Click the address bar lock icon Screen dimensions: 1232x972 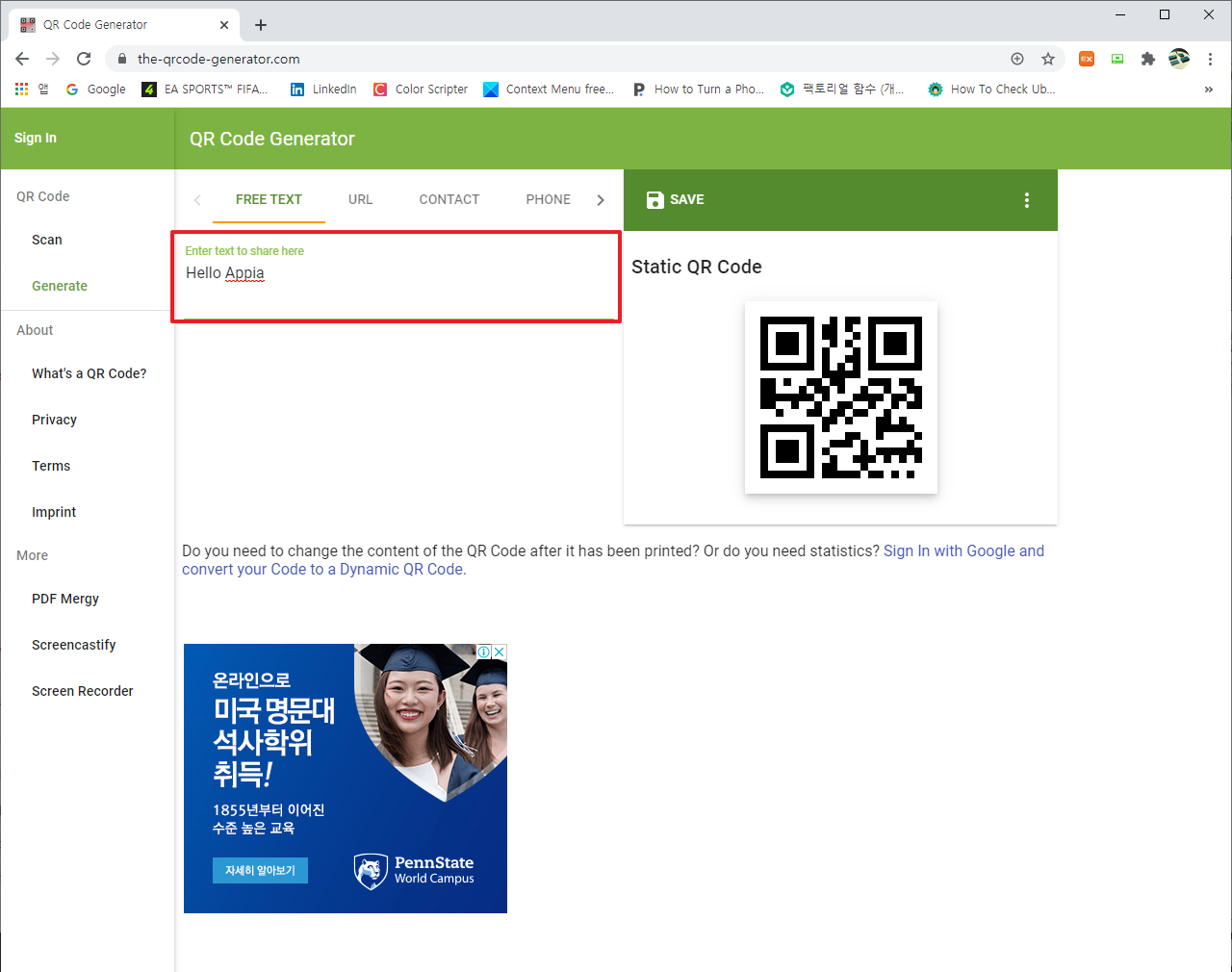click(122, 59)
